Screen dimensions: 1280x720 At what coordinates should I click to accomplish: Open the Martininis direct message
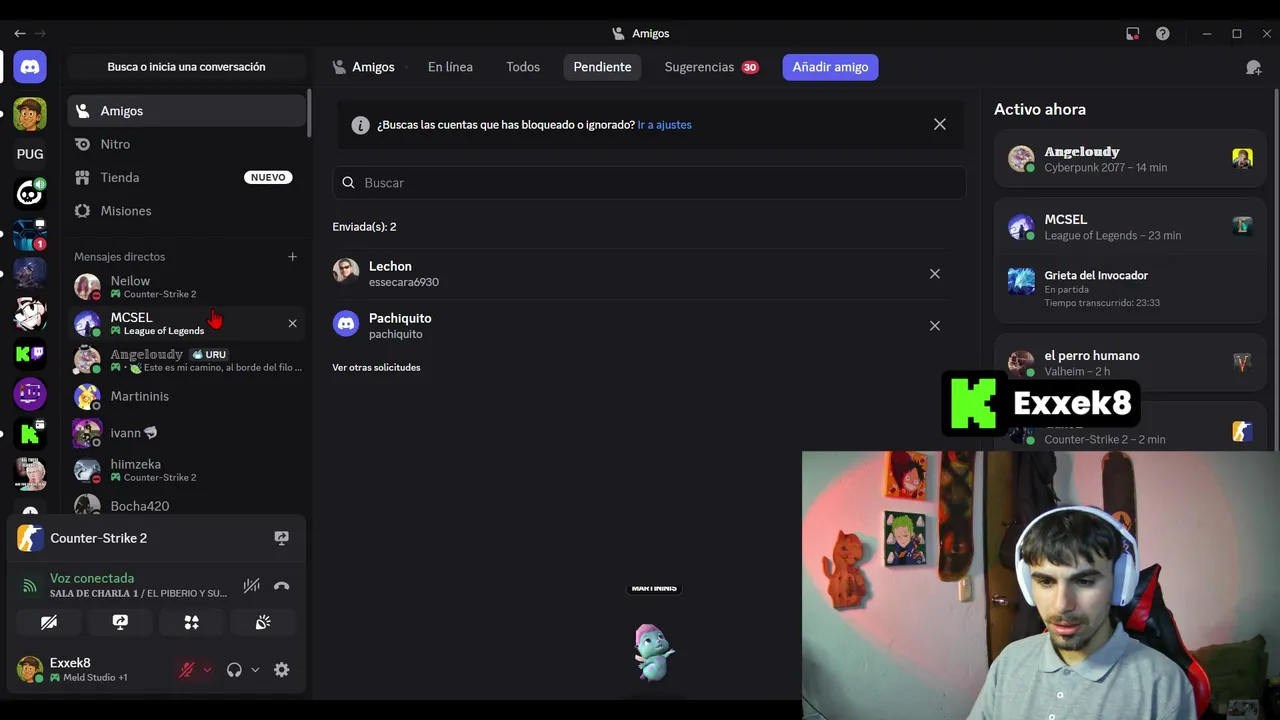(186, 396)
